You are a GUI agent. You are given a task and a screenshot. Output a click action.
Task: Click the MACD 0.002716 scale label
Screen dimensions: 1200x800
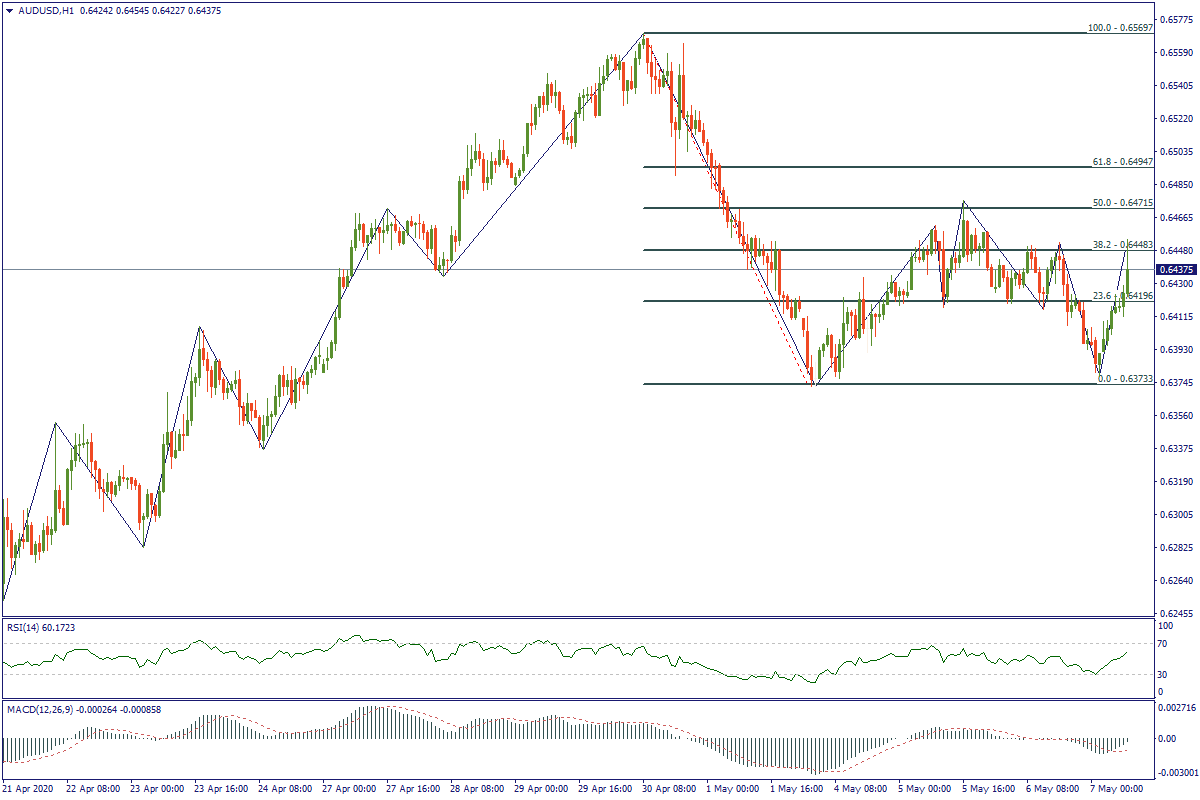pos(1177,707)
